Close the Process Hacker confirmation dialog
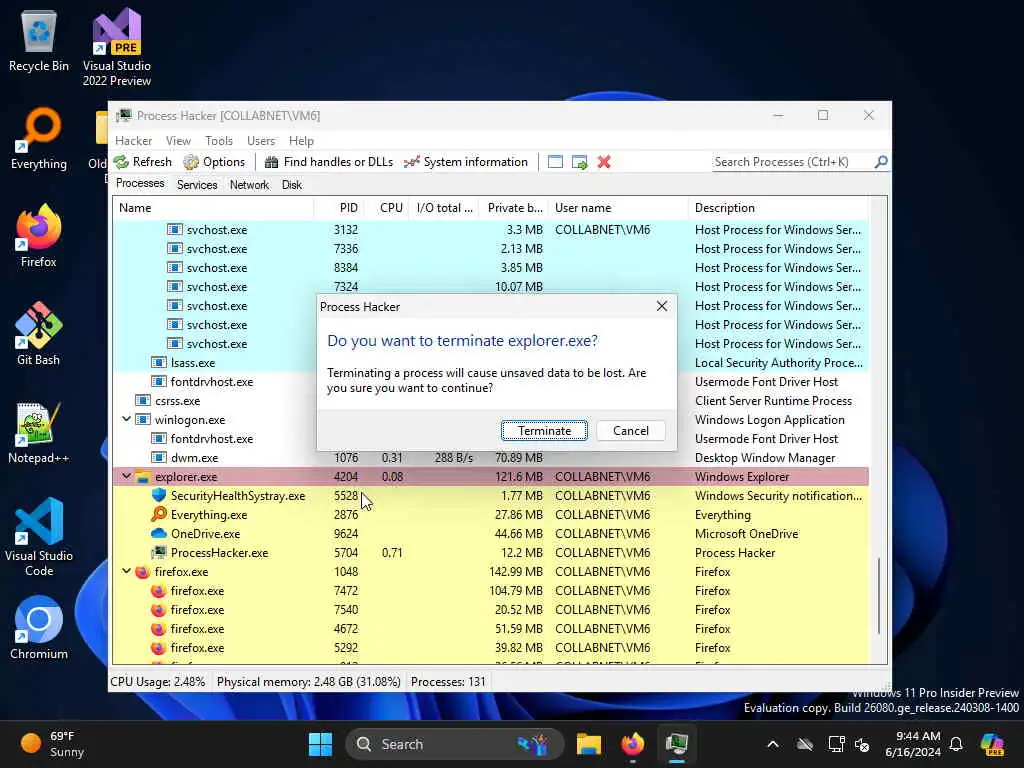The image size is (1024, 768). pyautogui.click(x=662, y=306)
